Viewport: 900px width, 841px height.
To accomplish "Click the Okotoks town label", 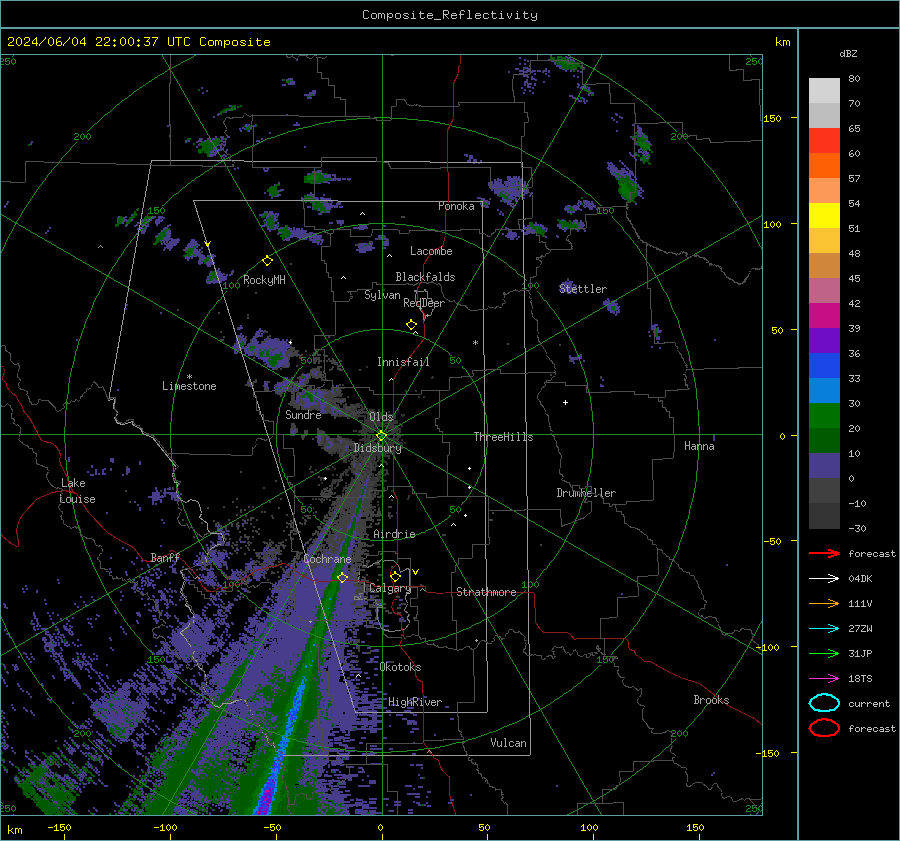I will click(x=400, y=667).
